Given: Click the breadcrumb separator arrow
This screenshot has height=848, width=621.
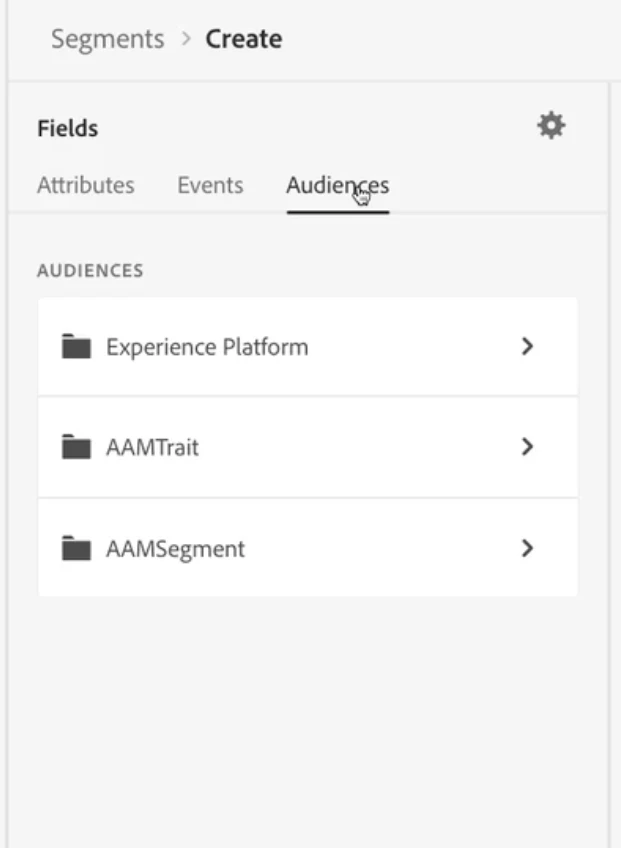Looking at the screenshot, I should click(185, 39).
